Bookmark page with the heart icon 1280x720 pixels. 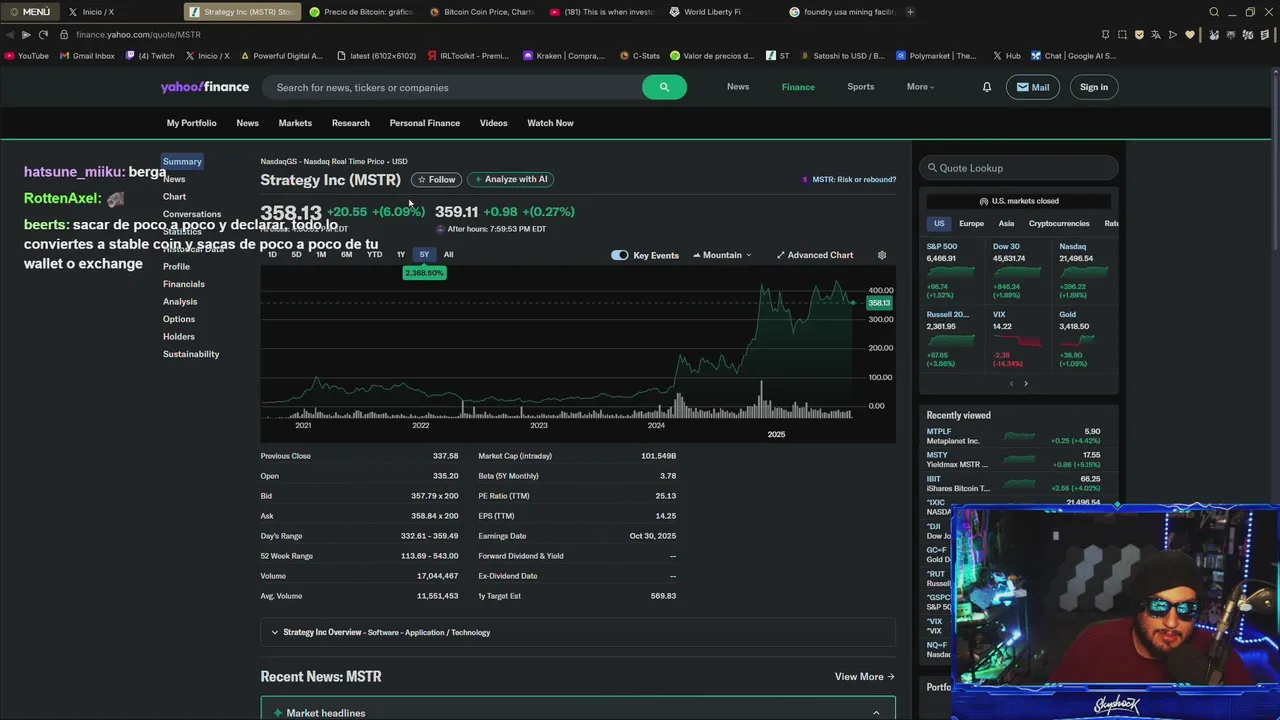click(1190, 34)
